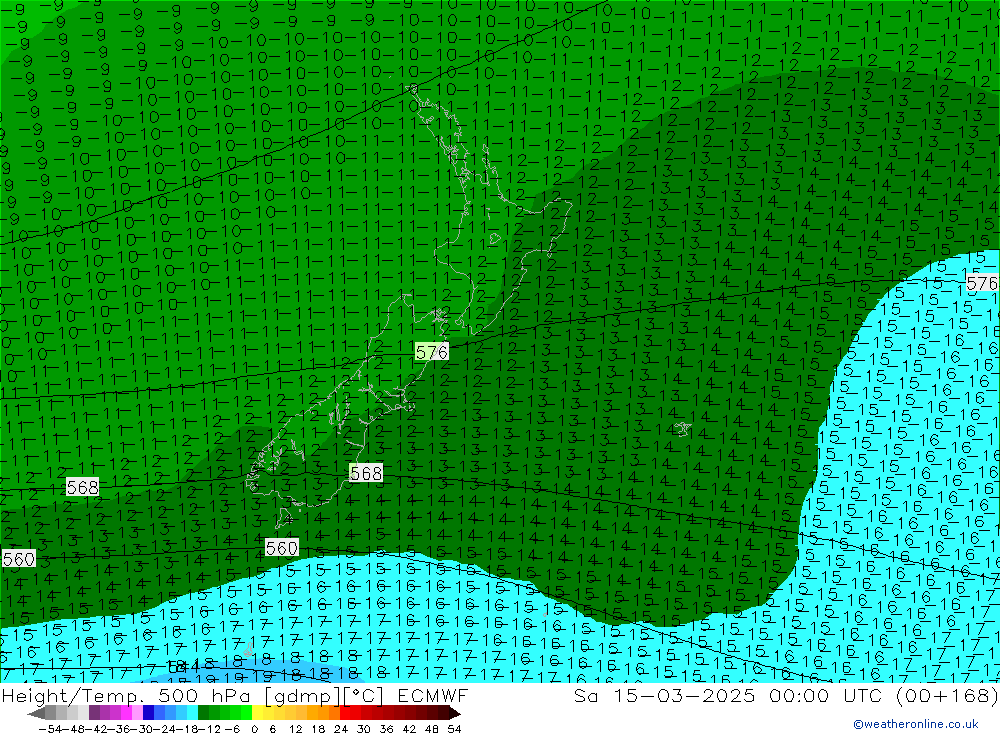This screenshot has height=733, width=1000.
Task: Click the 576 contour label at the right edge
Action: coord(982,283)
